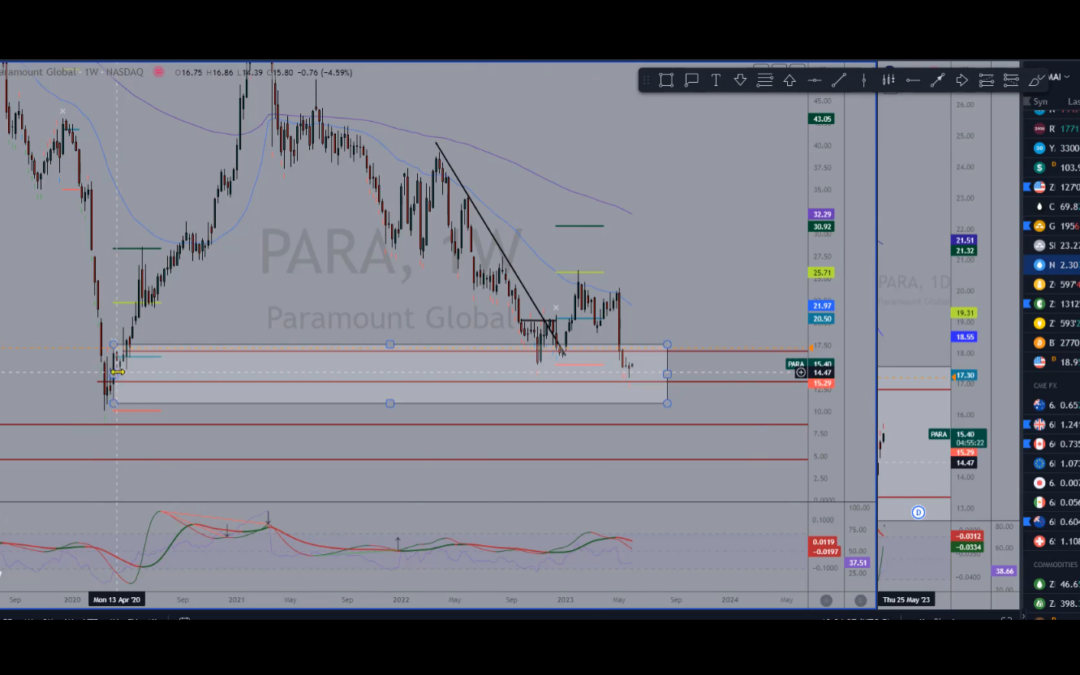Screen dimensions: 1080x675
Task: Click the 32.29 purple price label
Action: pyautogui.click(x=822, y=215)
